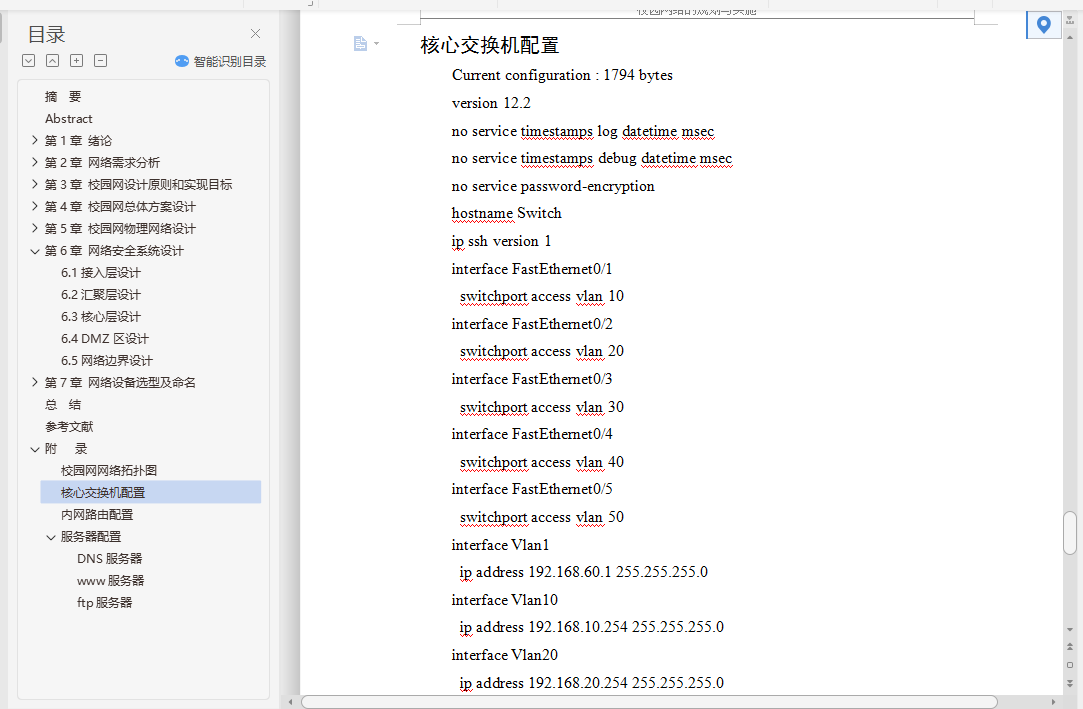
Task: Click the line 'version 12.2'
Action: [x=491, y=103]
